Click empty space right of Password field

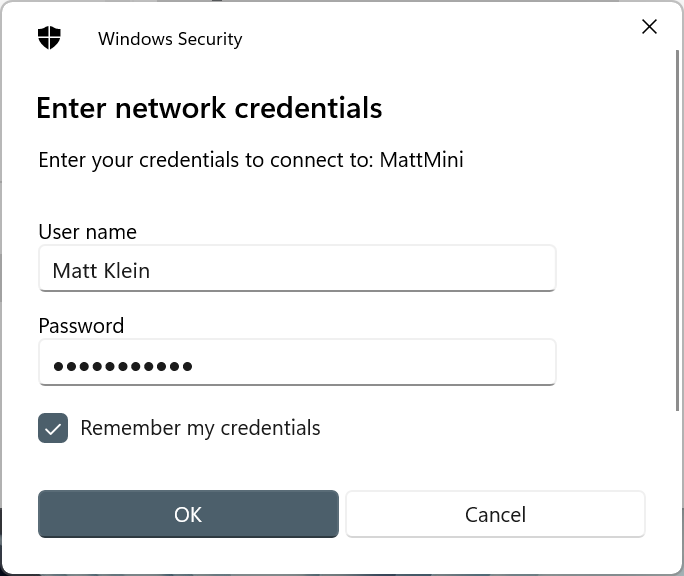click(x=610, y=363)
